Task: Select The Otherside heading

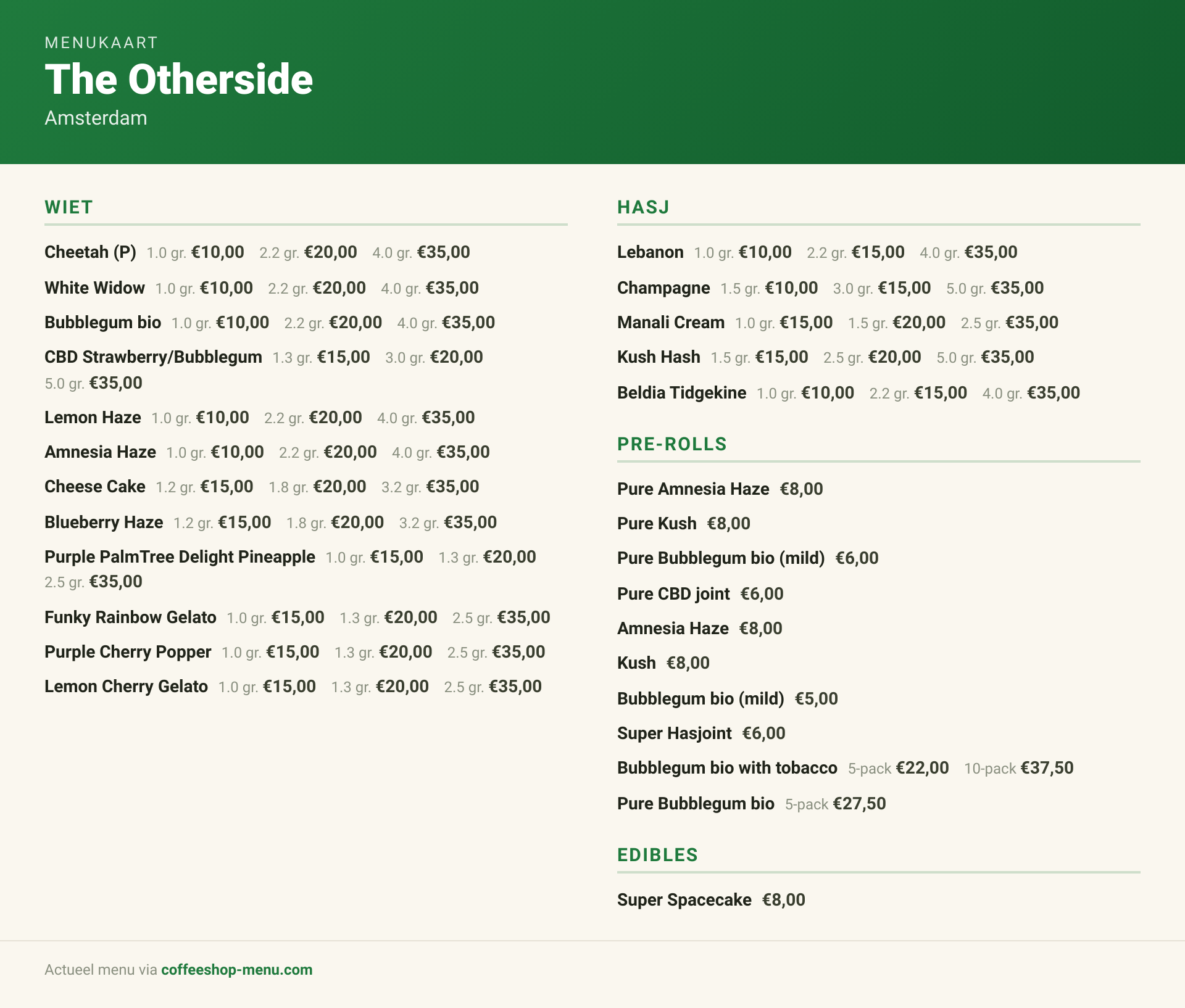Action: (x=179, y=80)
